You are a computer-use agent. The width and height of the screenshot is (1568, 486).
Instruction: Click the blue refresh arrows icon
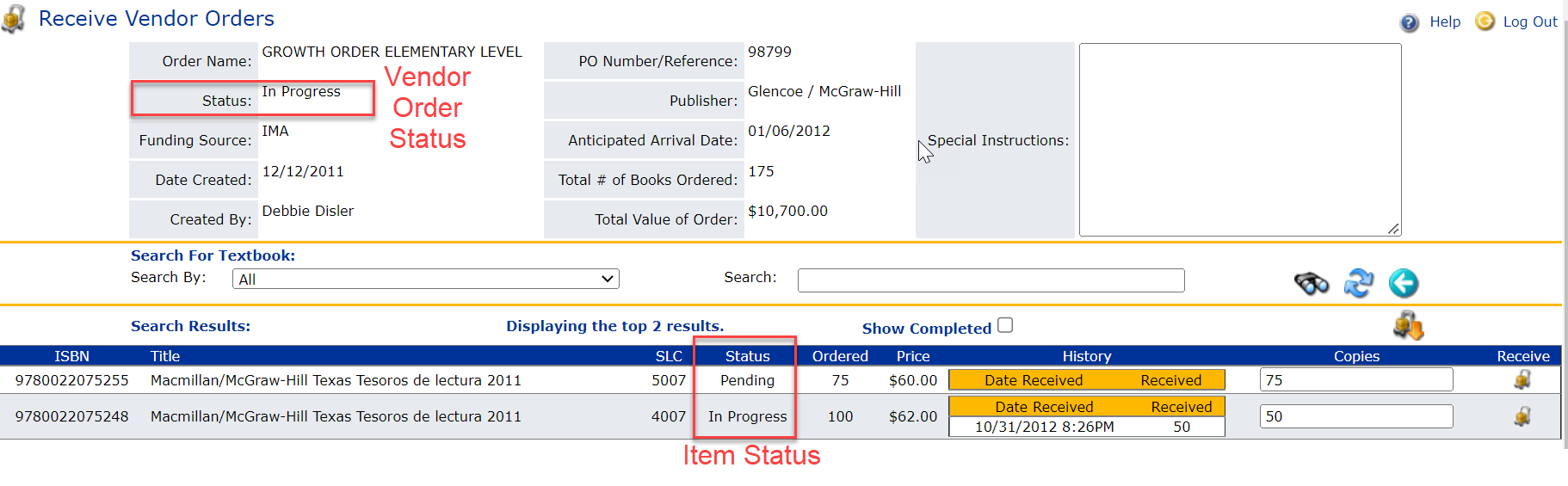pyautogui.click(x=1359, y=283)
